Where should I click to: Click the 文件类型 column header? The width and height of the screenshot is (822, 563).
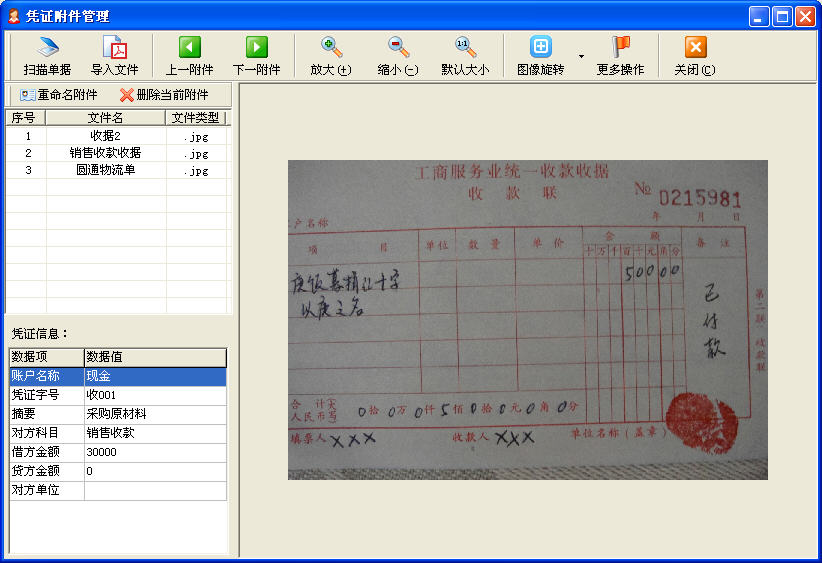(195, 118)
